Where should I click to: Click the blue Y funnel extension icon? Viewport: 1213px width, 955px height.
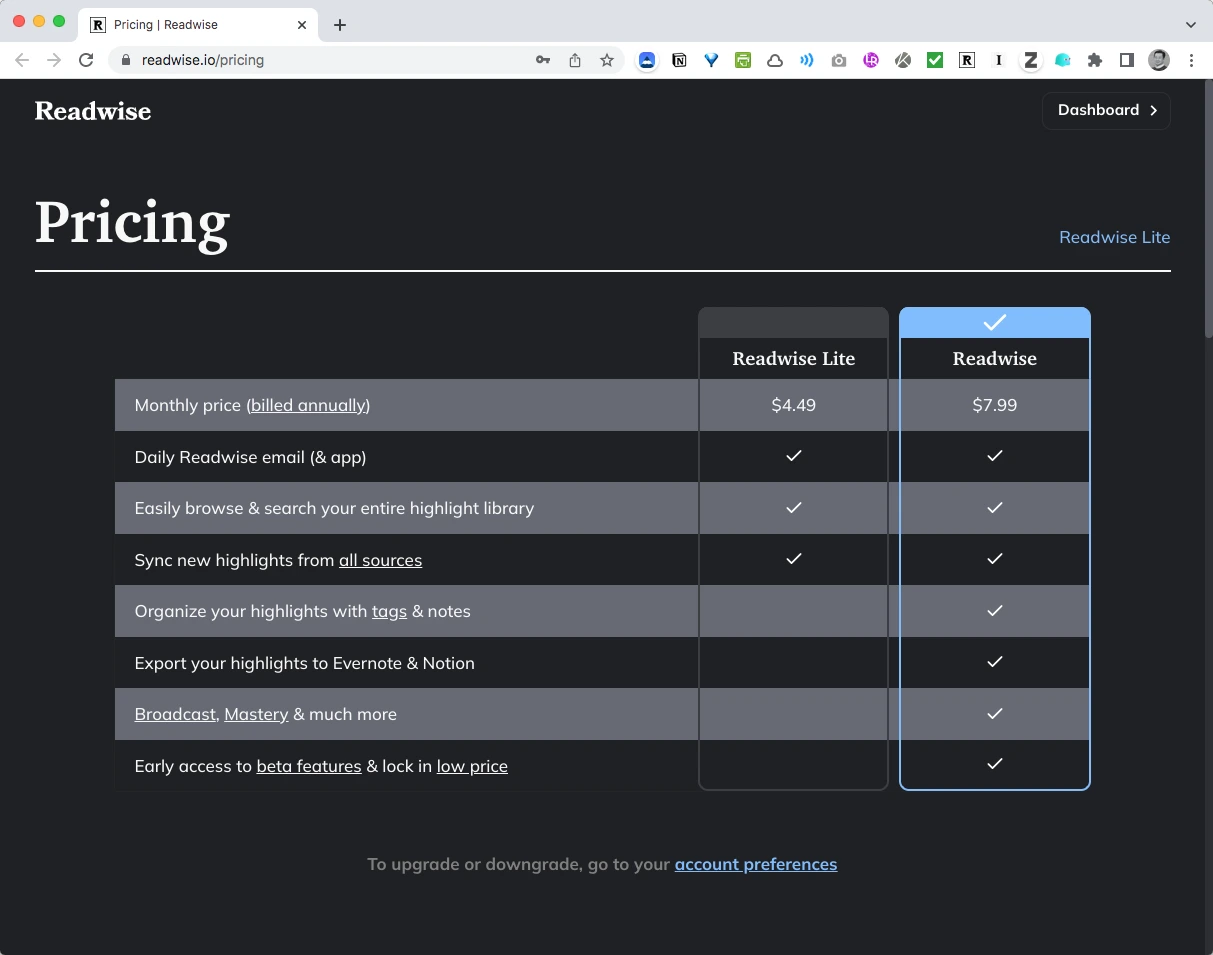(x=711, y=60)
